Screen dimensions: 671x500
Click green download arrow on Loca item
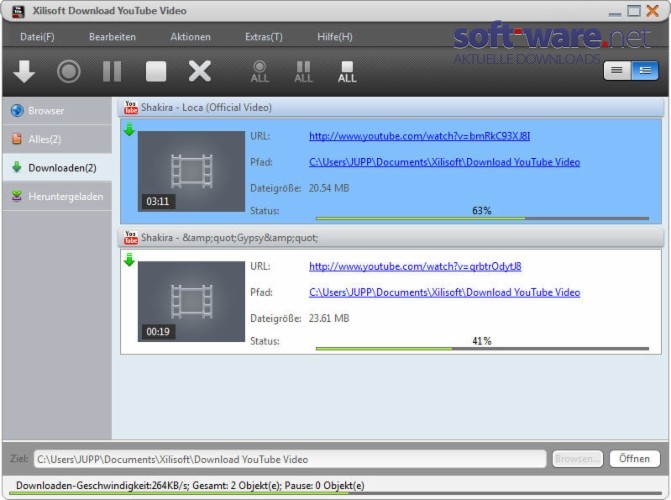point(129,129)
